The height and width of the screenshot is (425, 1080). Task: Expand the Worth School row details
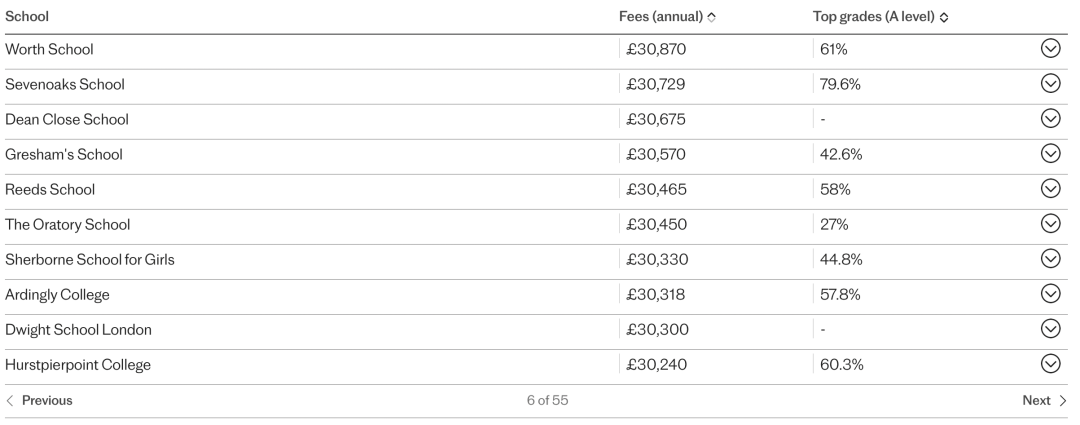pyautogui.click(x=1050, y=48)
